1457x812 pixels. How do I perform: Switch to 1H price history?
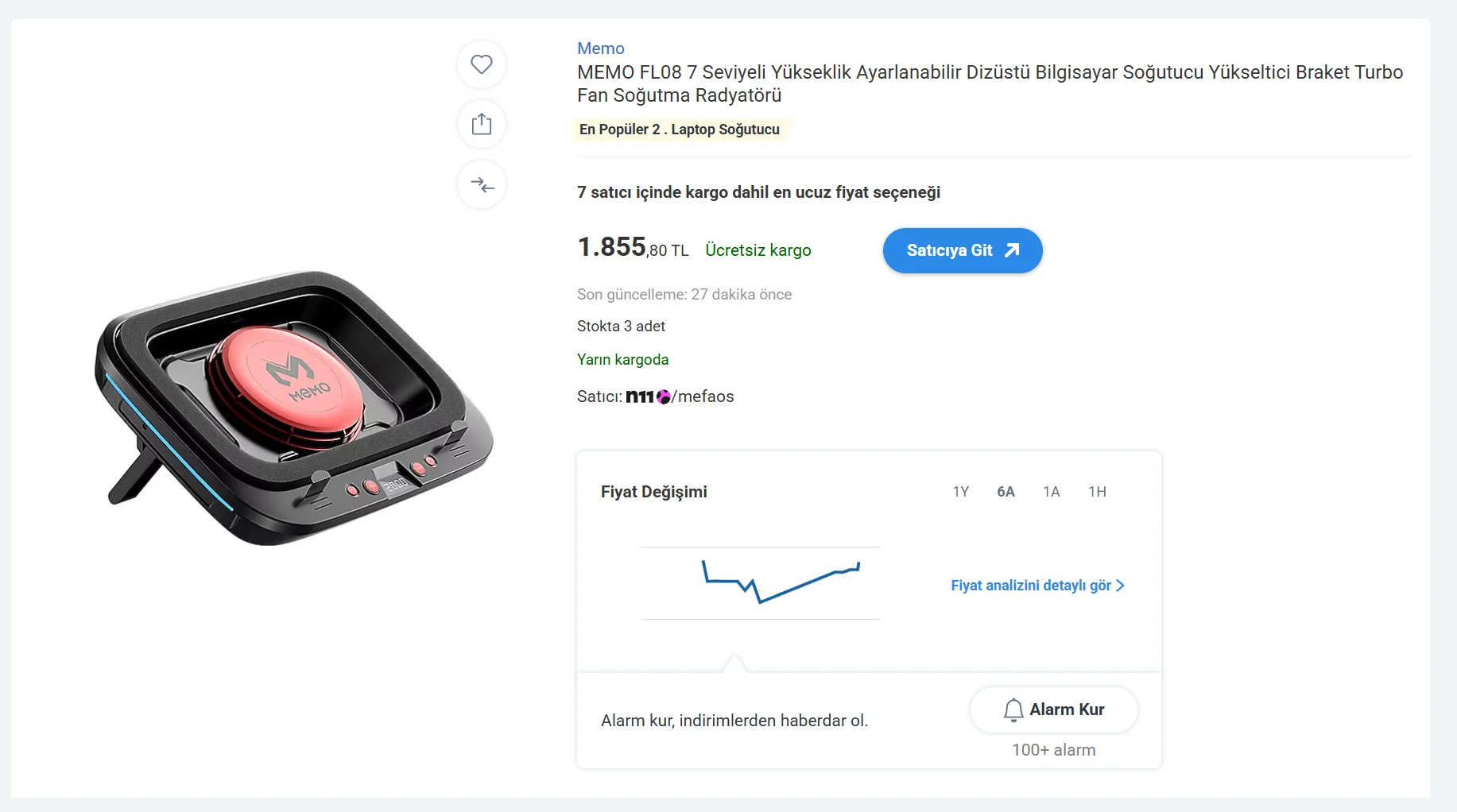(x=1097, y=492)
